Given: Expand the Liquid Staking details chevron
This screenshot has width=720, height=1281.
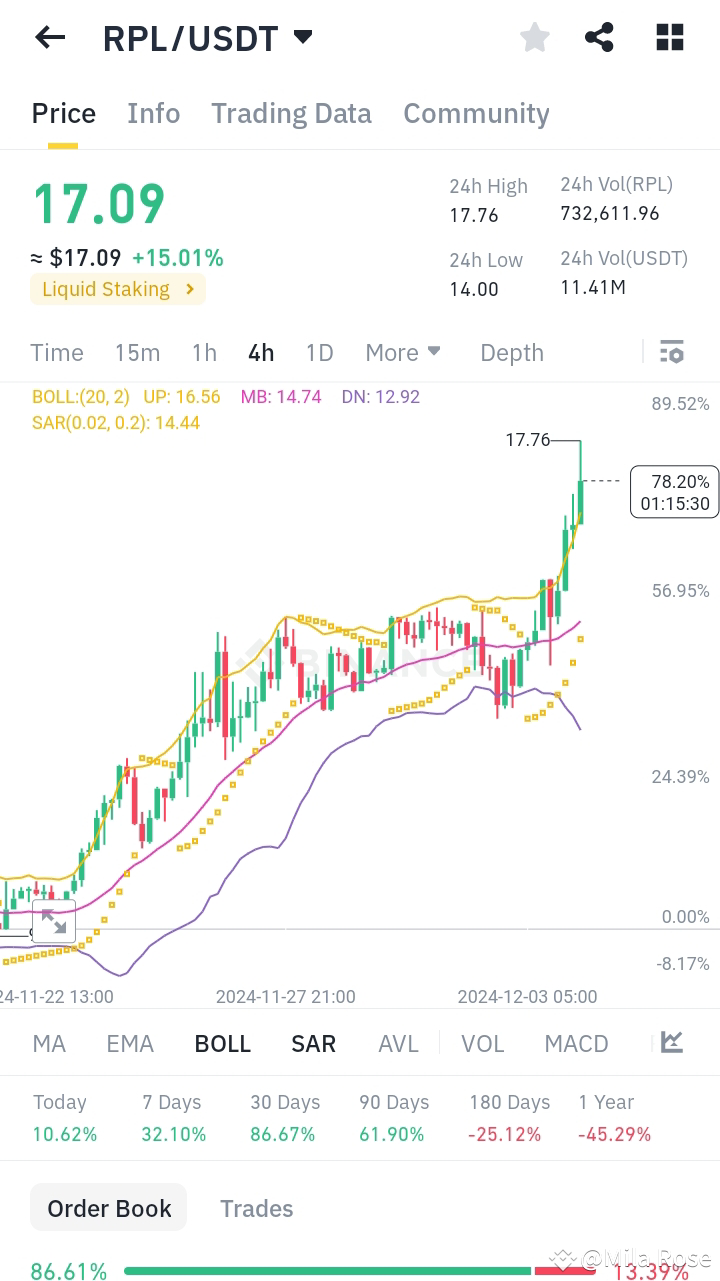Looking at the screenshot, I should pyautogui.click(x=188, y=288).
